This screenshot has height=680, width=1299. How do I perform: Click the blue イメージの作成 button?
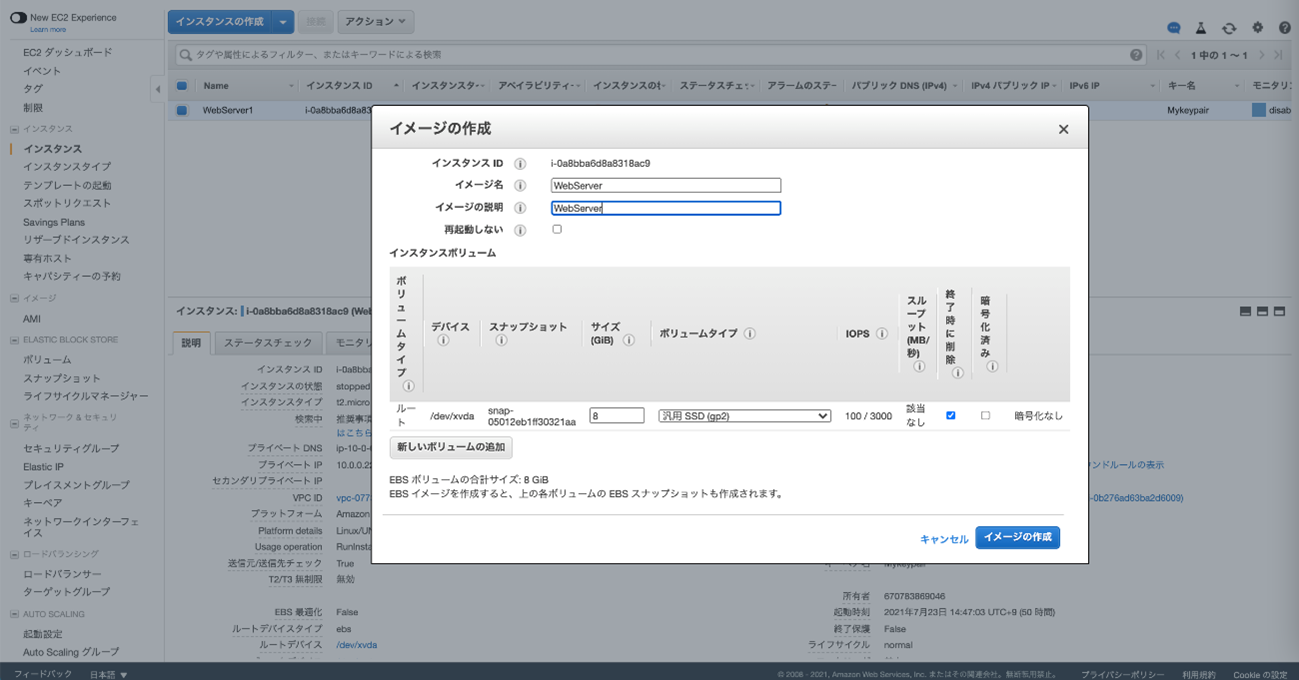point(1017,538)
